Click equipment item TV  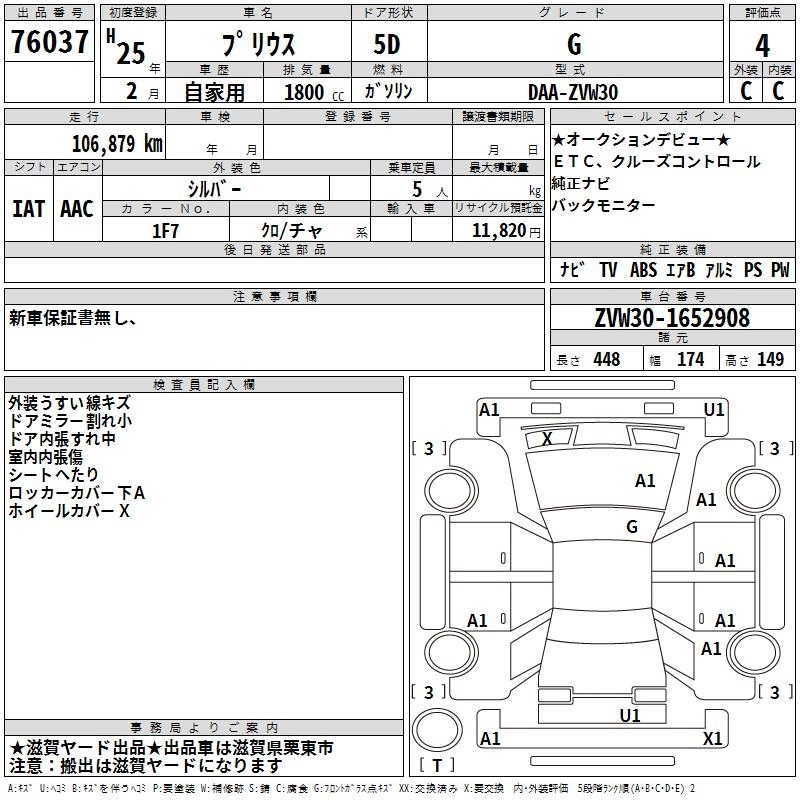tap(608, 269)
